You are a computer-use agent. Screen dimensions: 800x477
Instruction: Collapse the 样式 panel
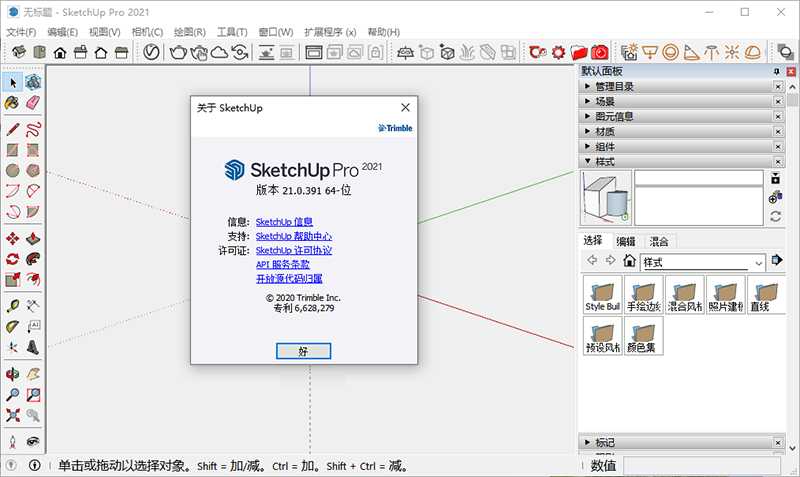click(x=682, y=162)
